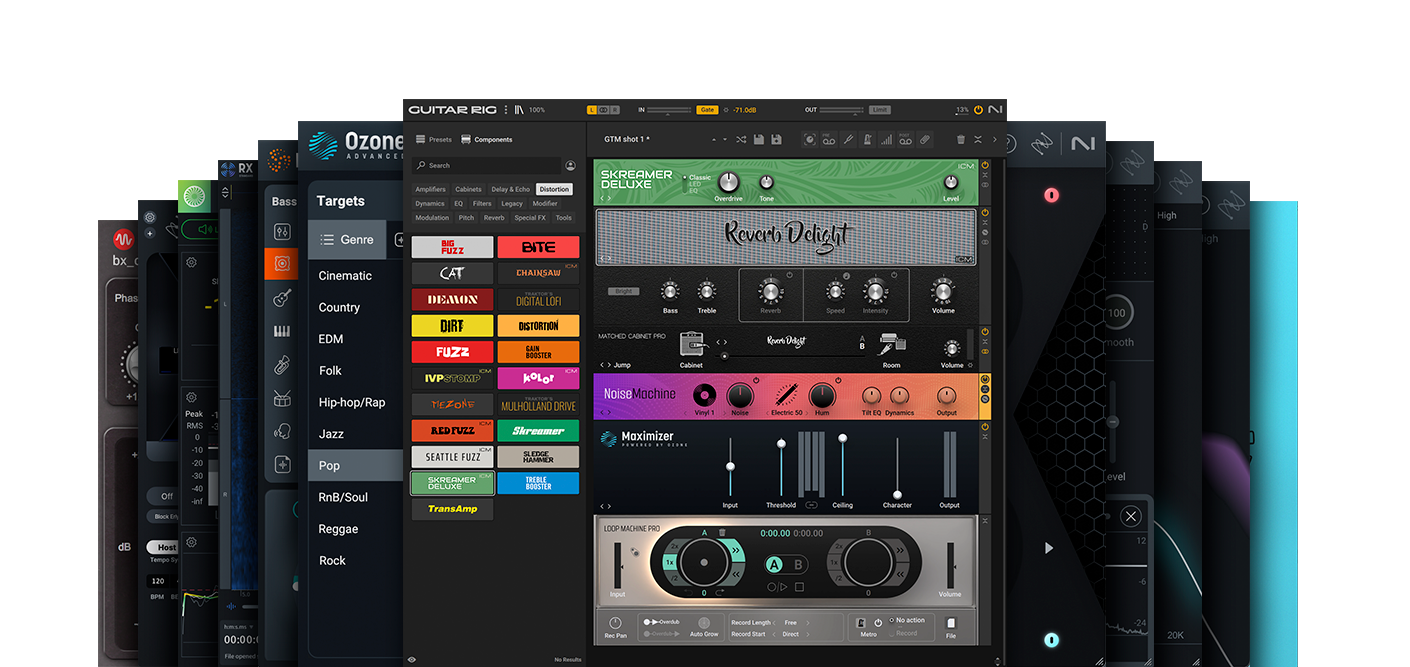1410x667 pixels.
Task: Load the BIG FUZZ component
Action: (x=452, y=246)
